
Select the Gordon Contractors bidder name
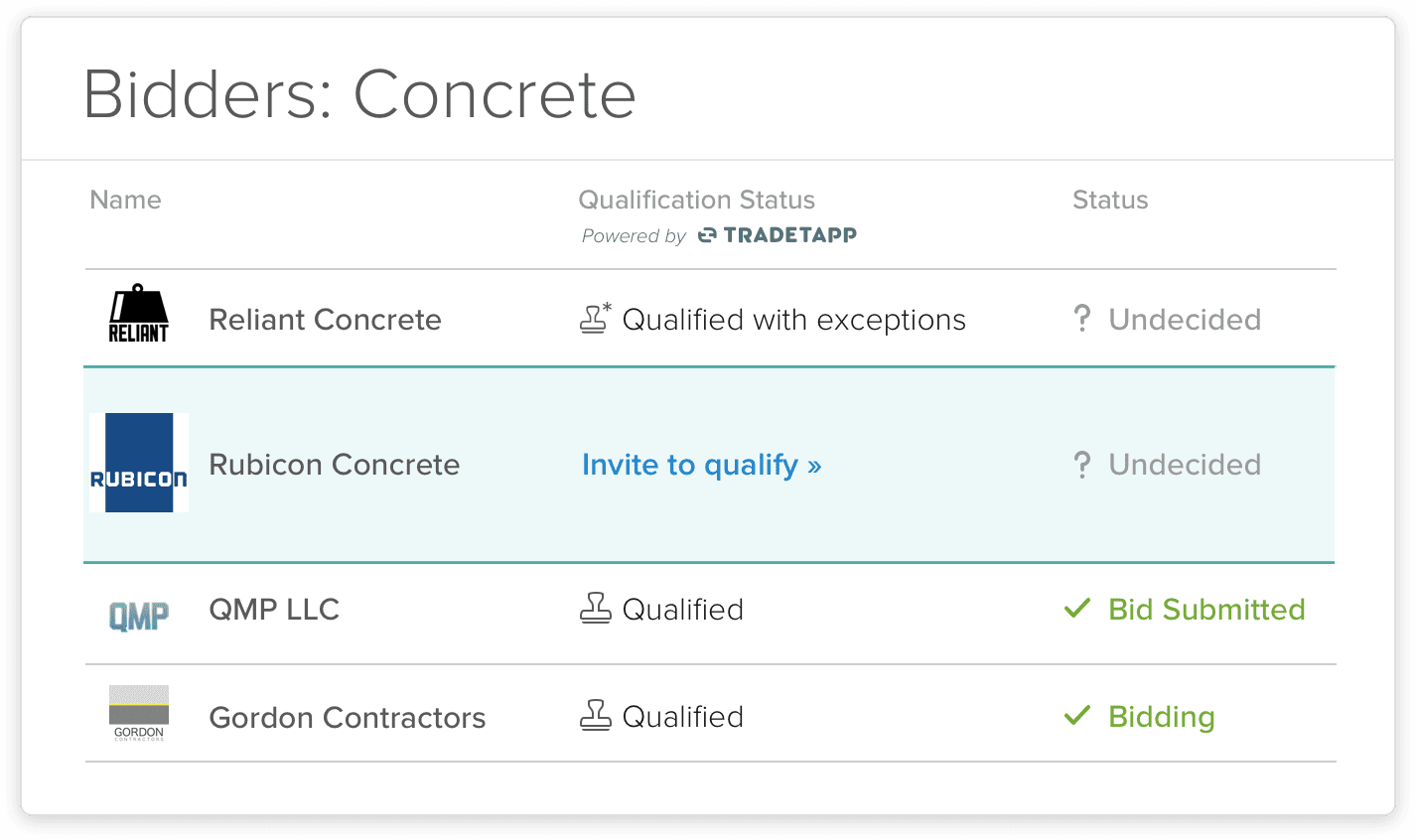coord(347,718)
